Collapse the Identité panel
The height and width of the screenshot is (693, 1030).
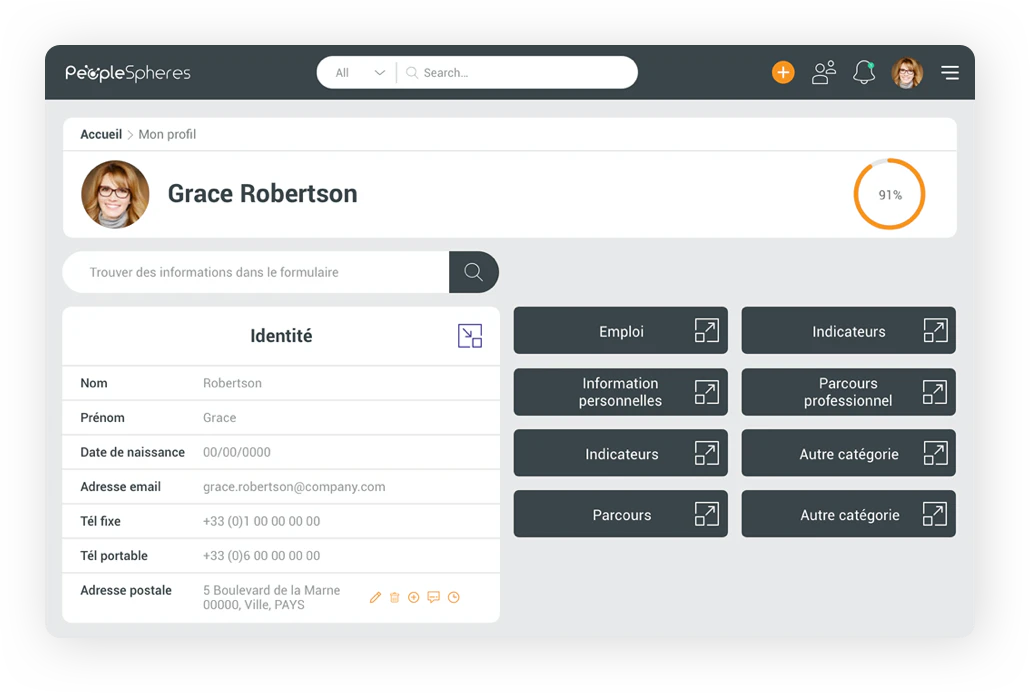pos(470,336)
